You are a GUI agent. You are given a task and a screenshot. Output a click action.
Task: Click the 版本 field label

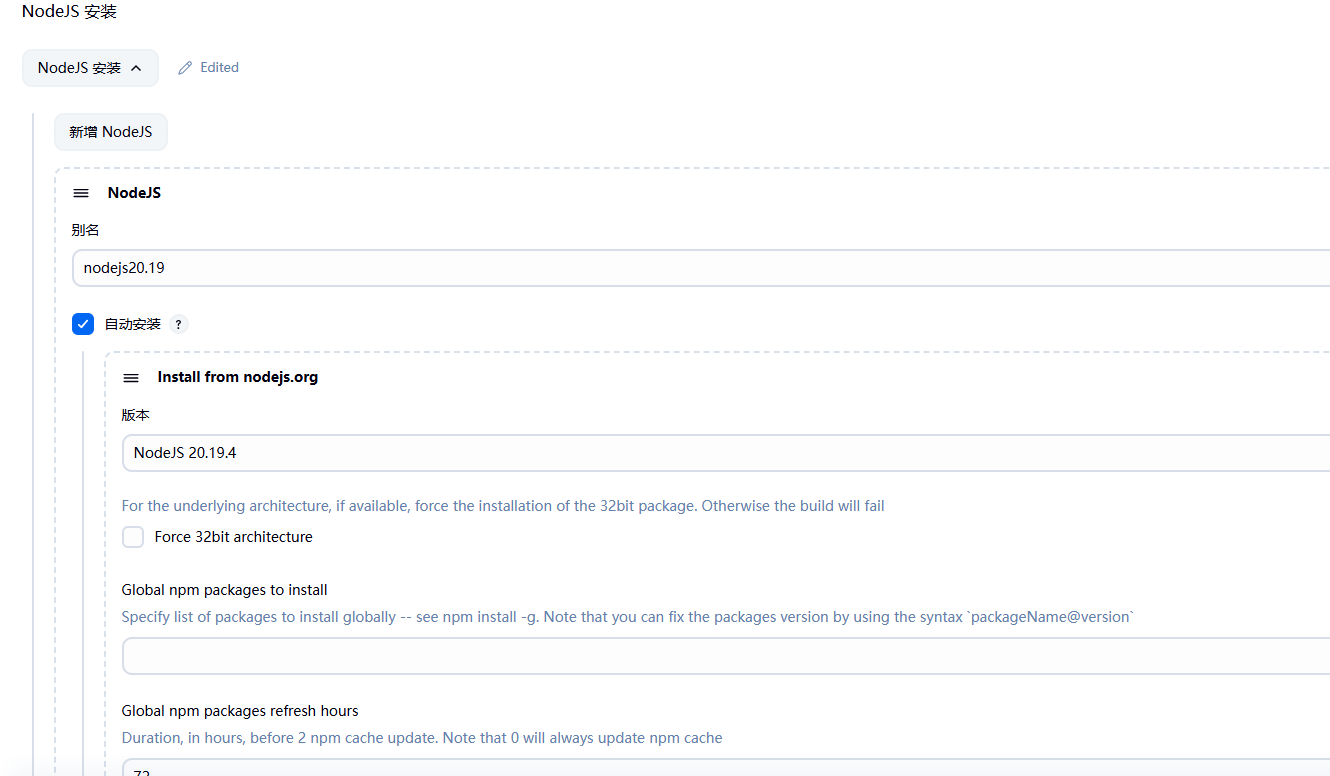click(x=136, y=415)
